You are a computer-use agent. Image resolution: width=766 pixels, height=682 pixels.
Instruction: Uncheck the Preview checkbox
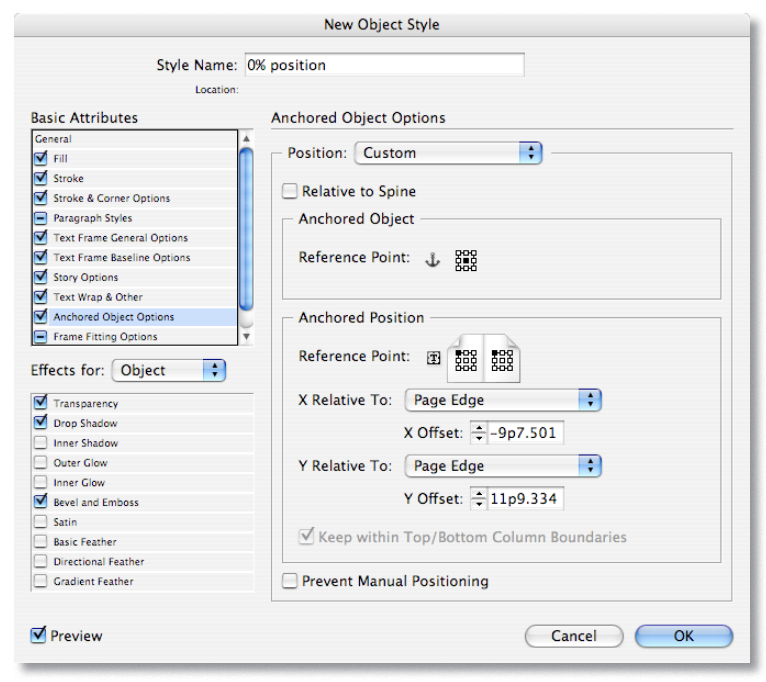coord(39,635)
